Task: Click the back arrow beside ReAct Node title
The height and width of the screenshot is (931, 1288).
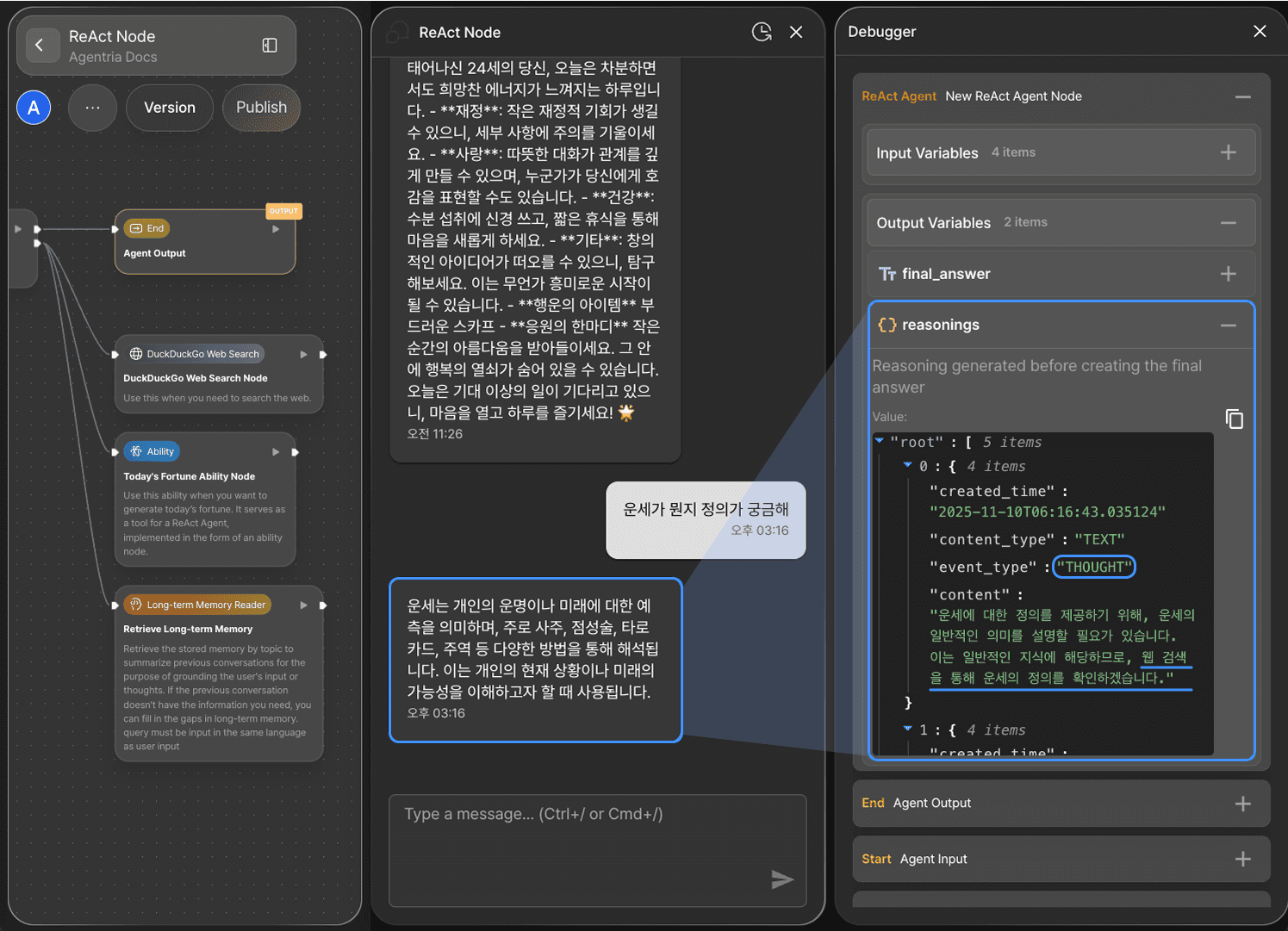Action: pyautogui.click(x=40, y=46)
